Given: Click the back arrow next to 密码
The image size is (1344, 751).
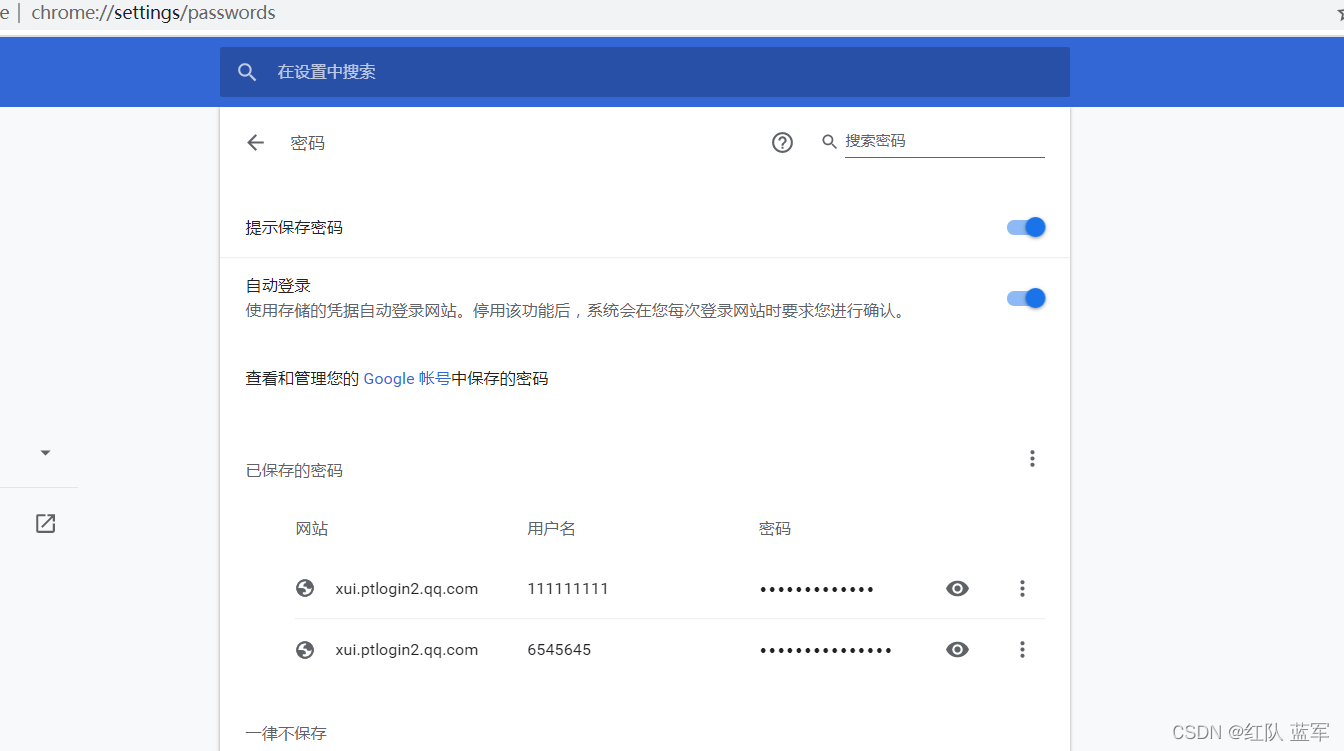Looking at the screenshot, I should click(255, 143).
